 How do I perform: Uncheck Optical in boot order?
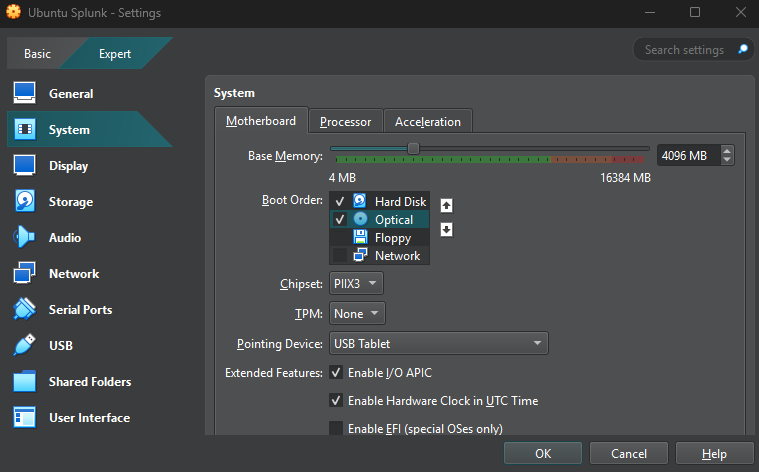pyautogui.click(x=340, y=219)
